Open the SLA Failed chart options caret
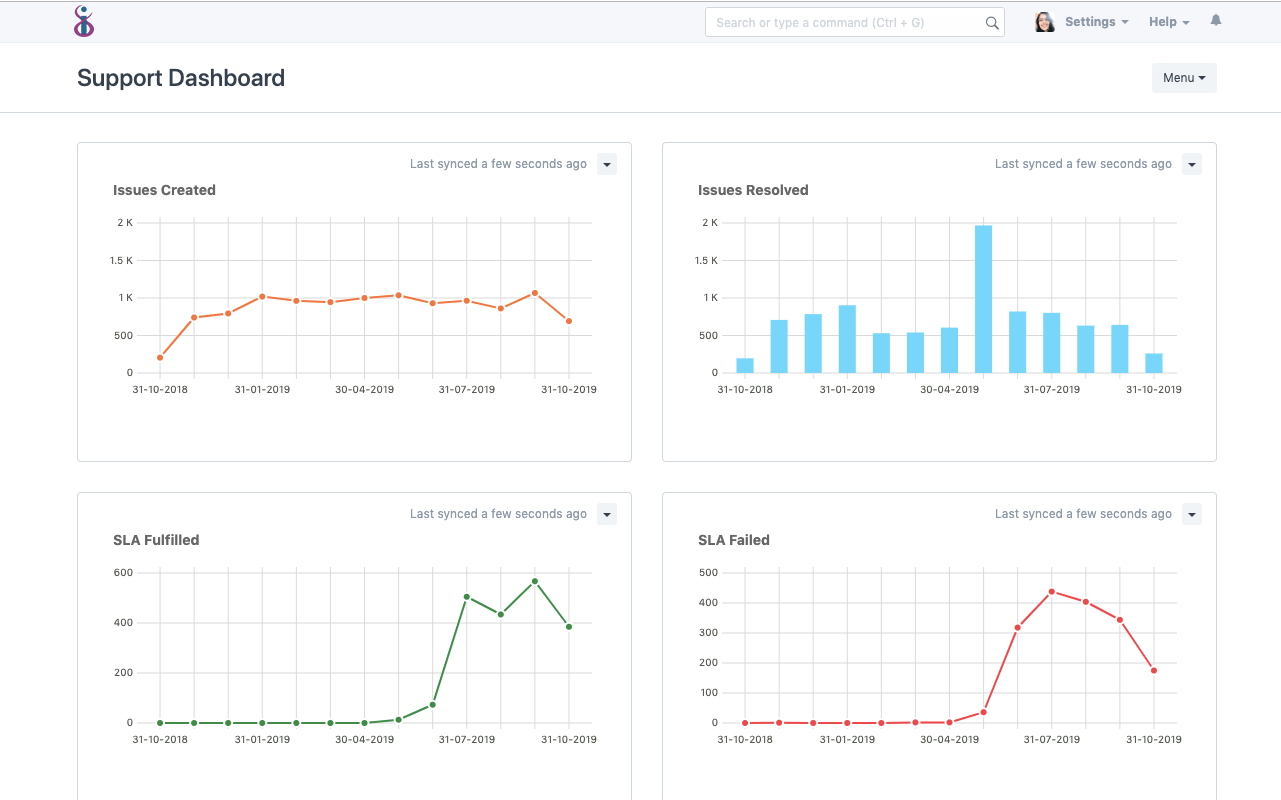 tap(1191, 513)
